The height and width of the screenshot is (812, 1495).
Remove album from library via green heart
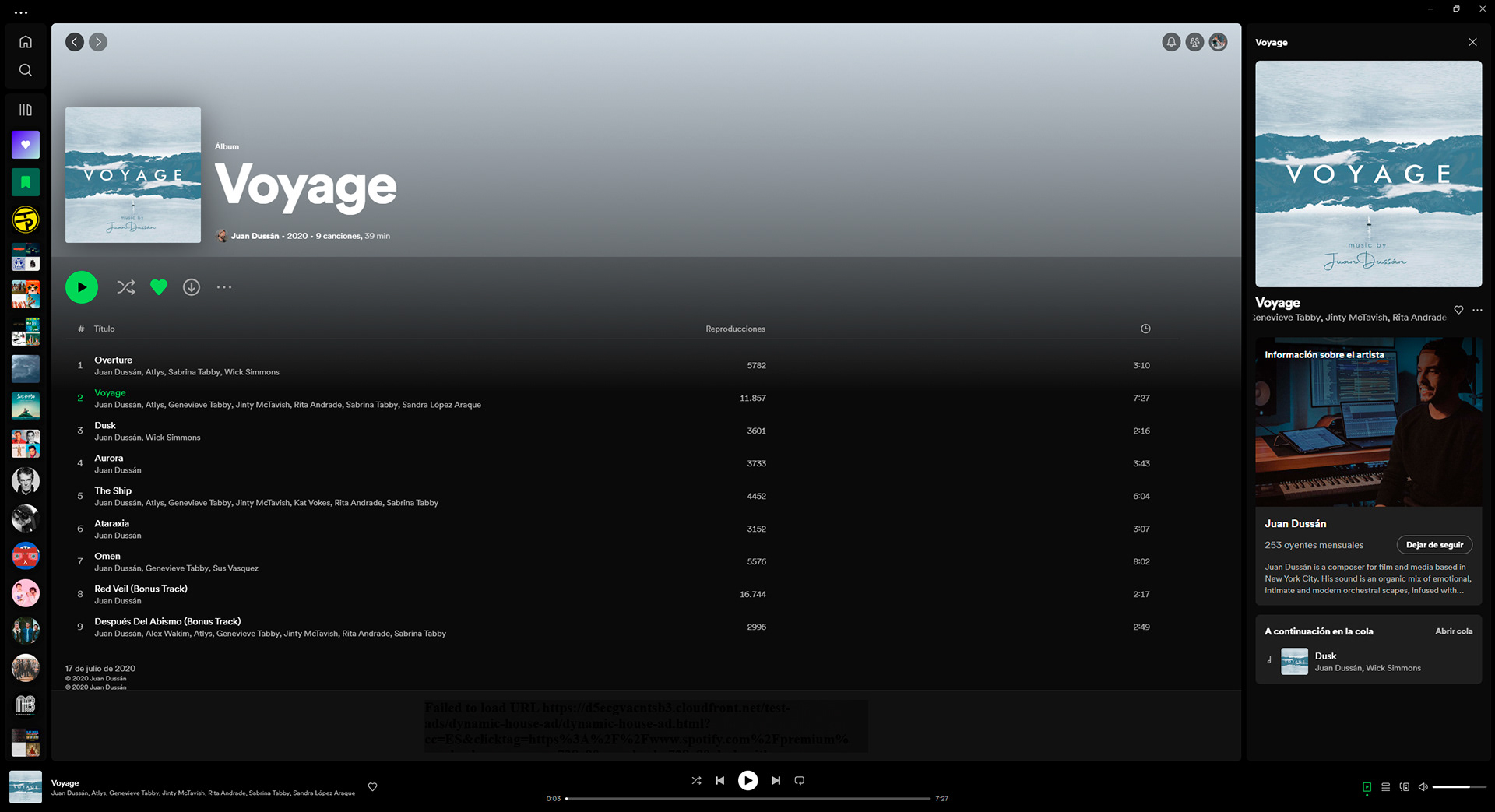click(x=159, y=287)
